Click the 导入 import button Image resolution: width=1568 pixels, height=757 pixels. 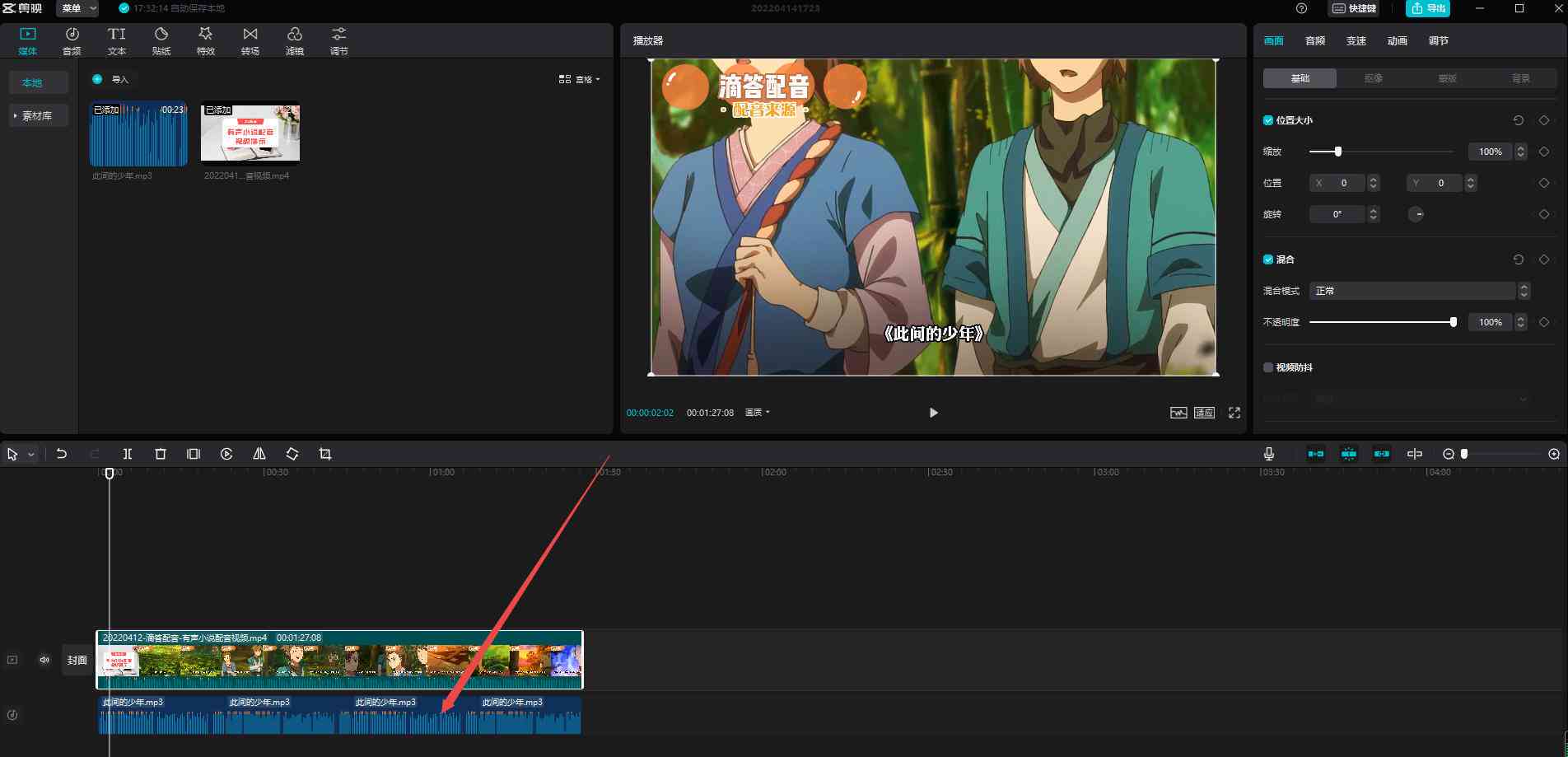(111, 79)
